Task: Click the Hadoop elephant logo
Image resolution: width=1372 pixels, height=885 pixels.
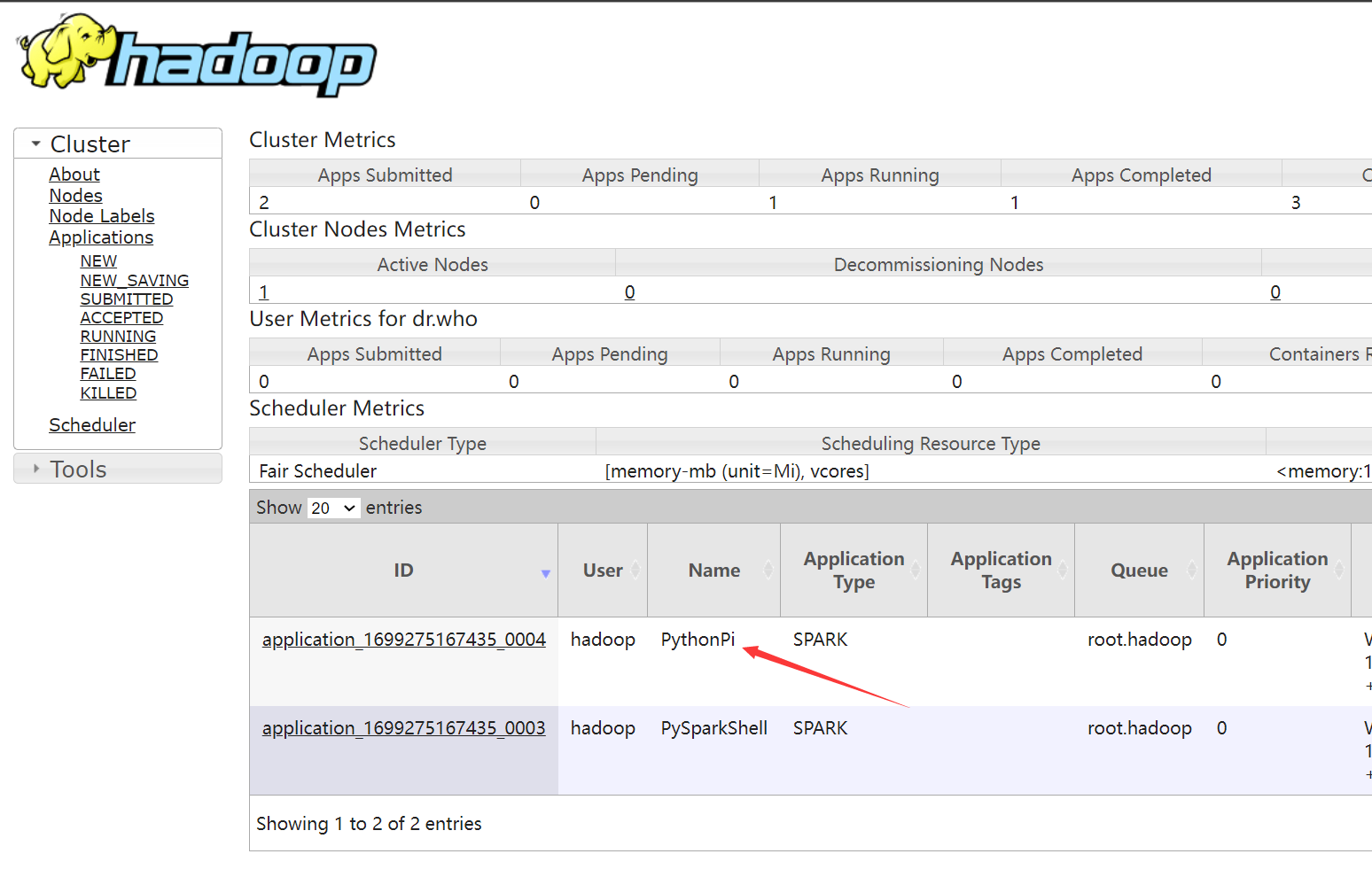Action: pos(197,56)
